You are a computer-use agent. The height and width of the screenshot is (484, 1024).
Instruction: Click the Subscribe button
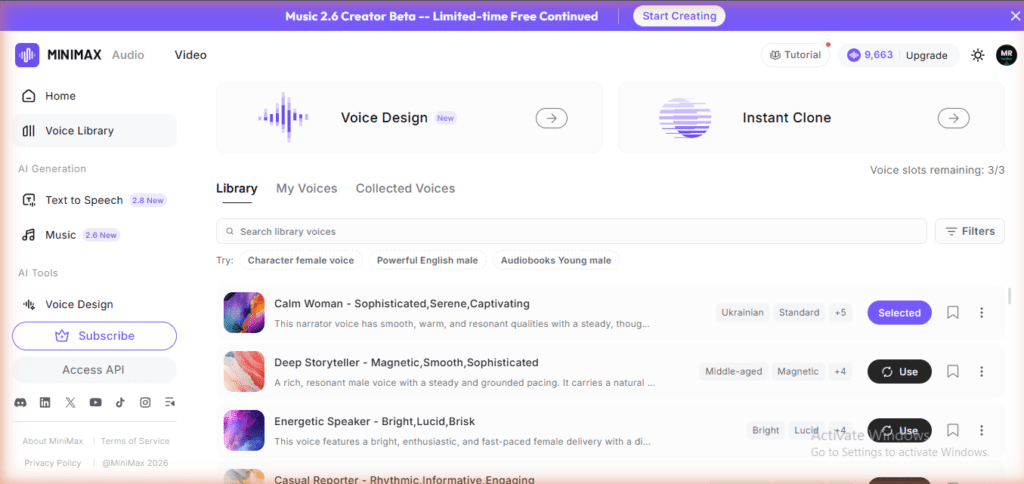(94, 336)
